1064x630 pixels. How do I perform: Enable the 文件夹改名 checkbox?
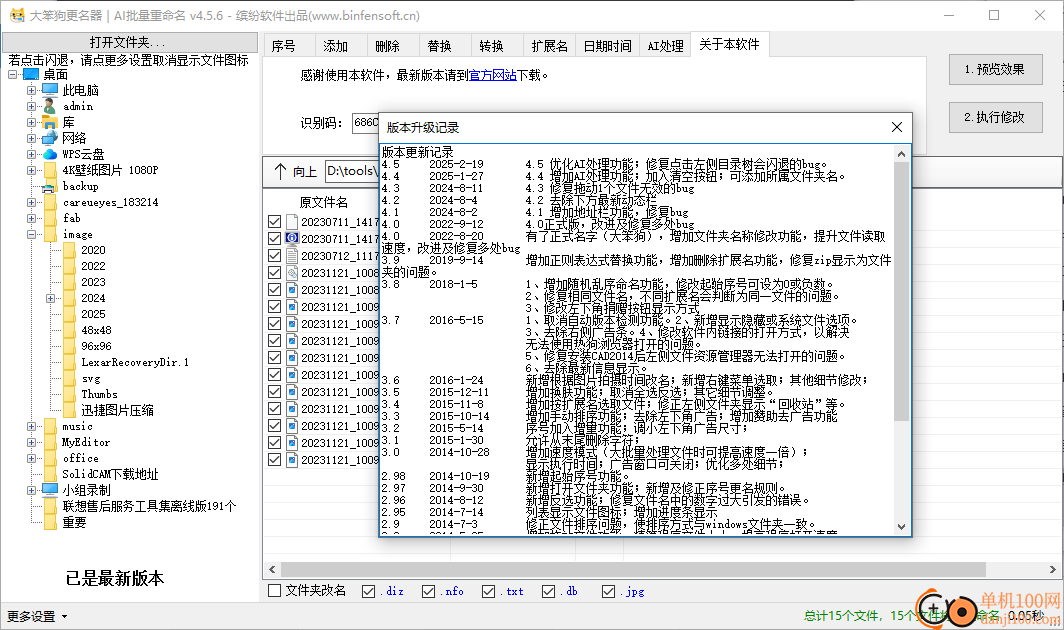point(275,591)
